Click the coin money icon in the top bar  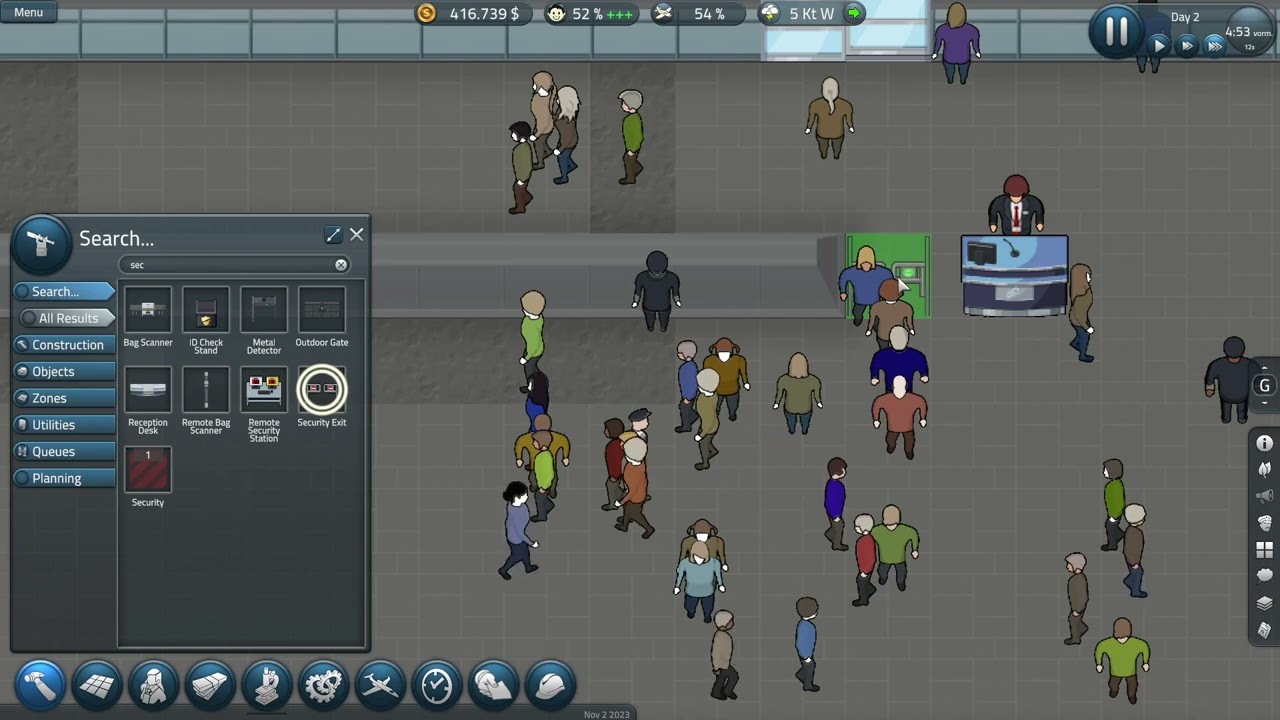tap(427, 13)
